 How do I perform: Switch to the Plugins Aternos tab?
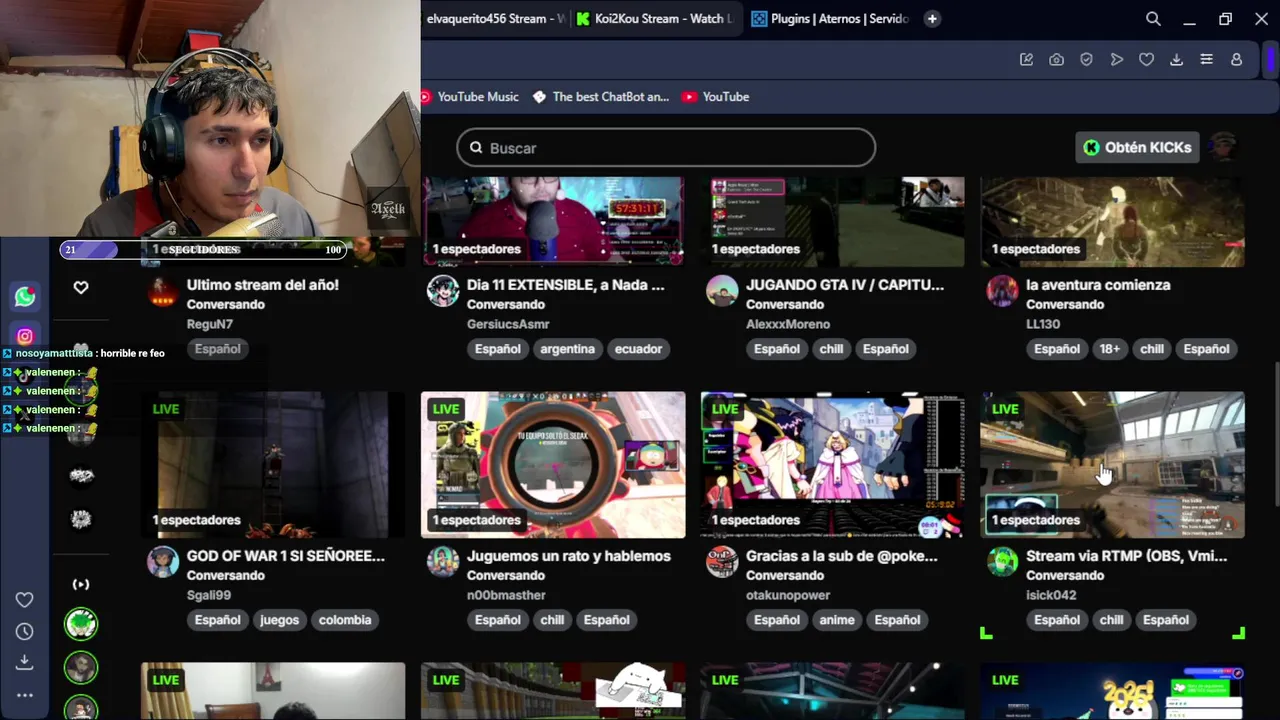click(830, 19)
